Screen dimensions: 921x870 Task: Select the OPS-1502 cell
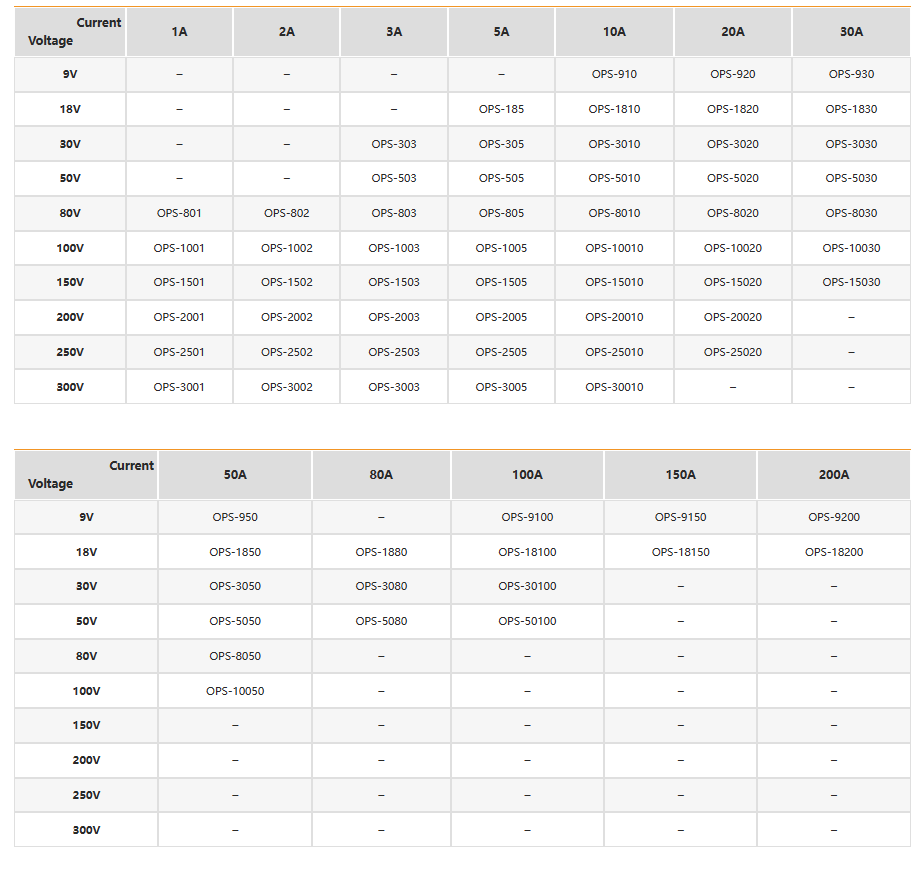pos(287,283)
